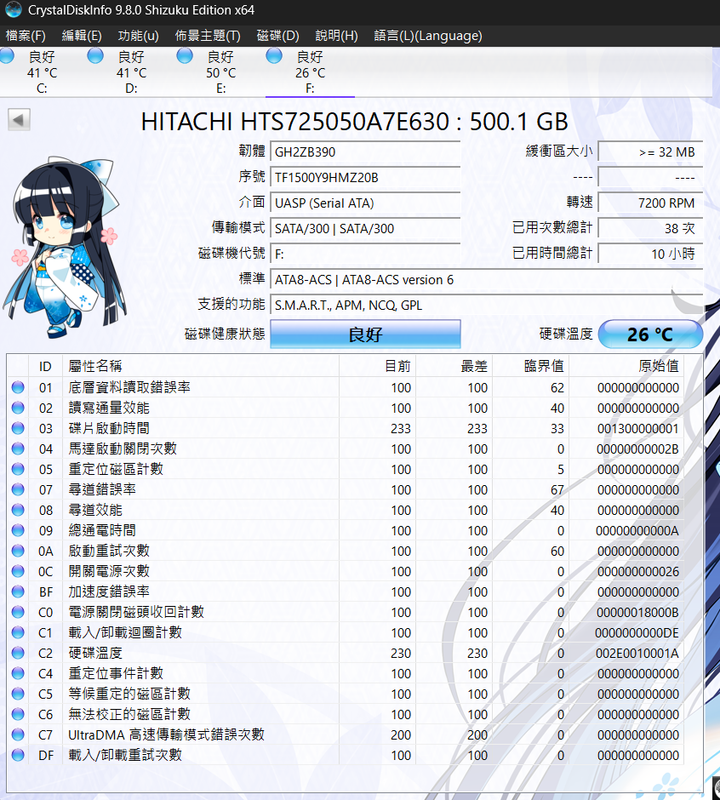The height and width of the screenshot is (800, 720).
Task: Select raw value 001300000001
Action: (638, 429)
